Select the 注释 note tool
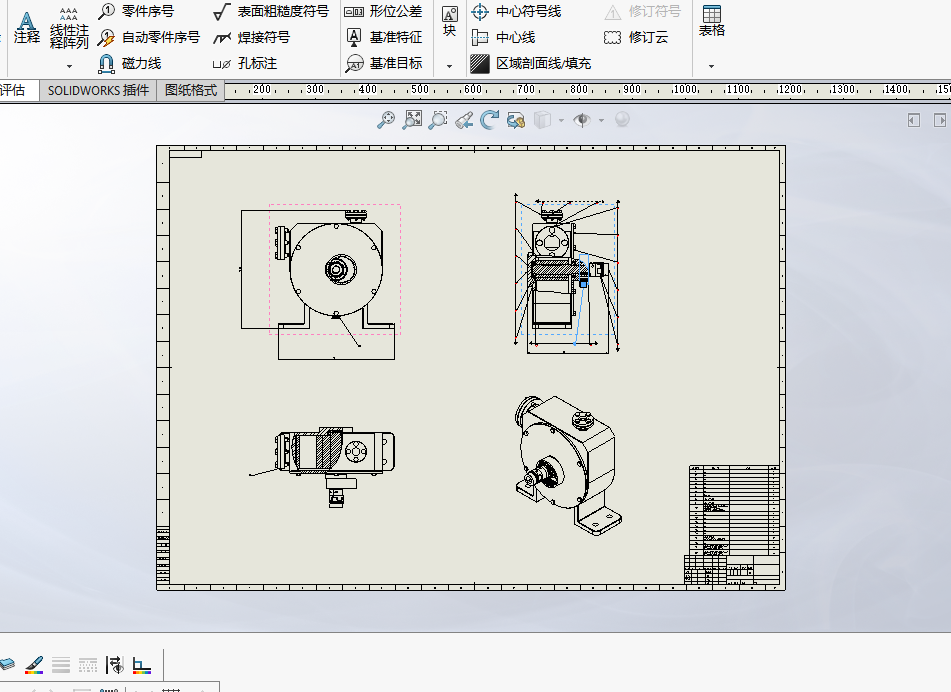The width and height of the screenshot is (951, 692). [27, 27]
